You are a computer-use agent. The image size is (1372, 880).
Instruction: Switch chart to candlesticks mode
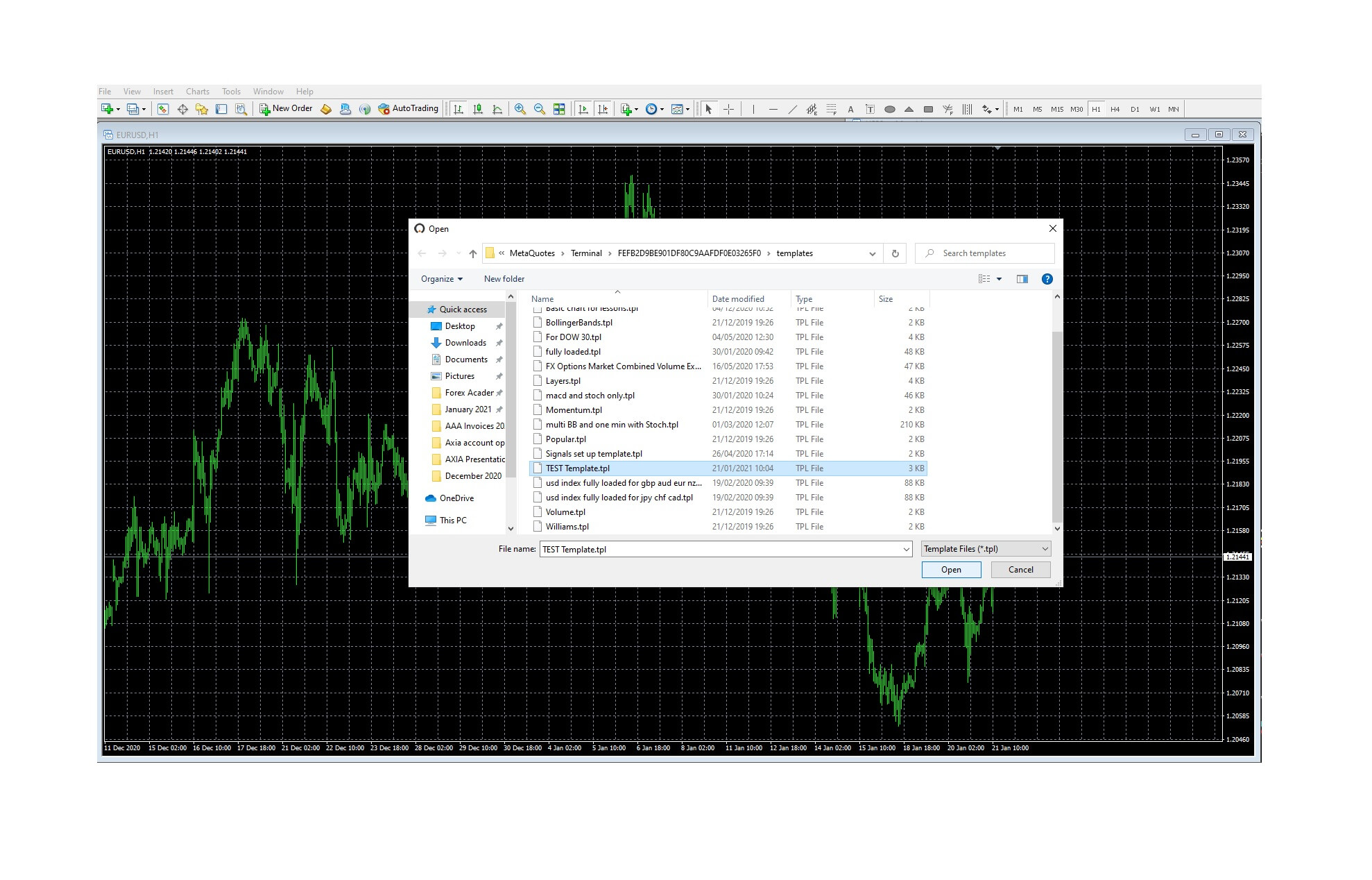coord(478,109)
